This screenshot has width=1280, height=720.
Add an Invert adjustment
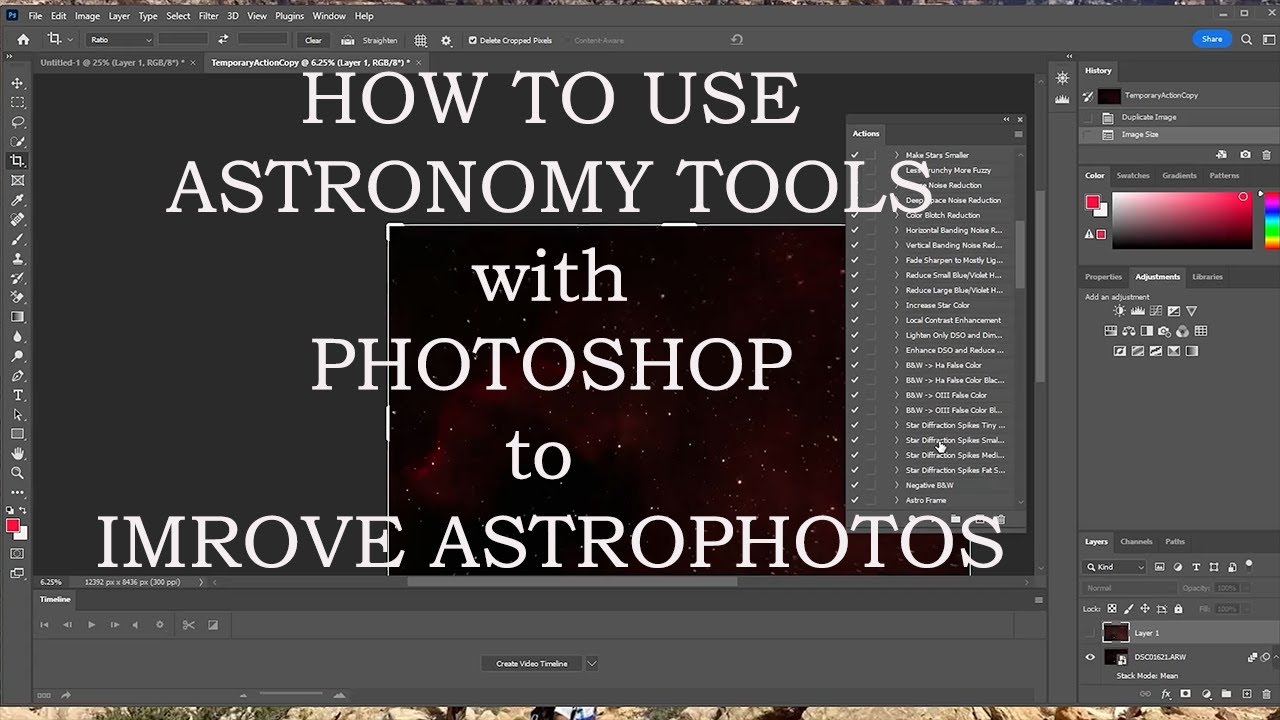[1119, 351]
